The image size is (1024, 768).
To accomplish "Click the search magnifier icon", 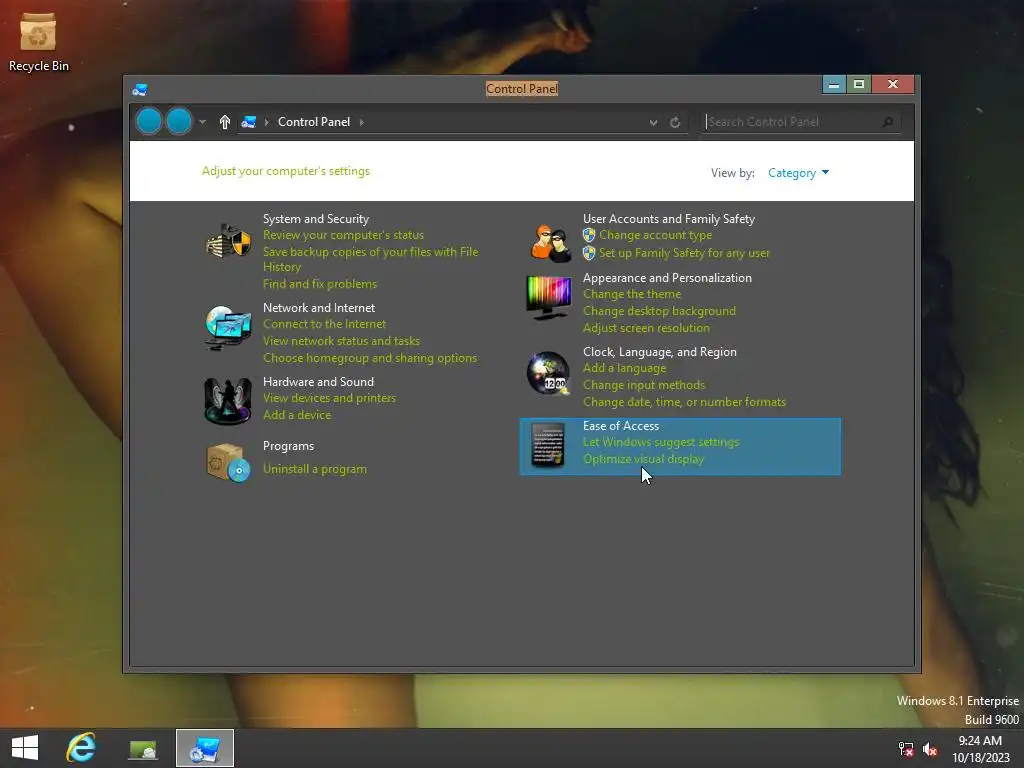I will pos(887,122).
